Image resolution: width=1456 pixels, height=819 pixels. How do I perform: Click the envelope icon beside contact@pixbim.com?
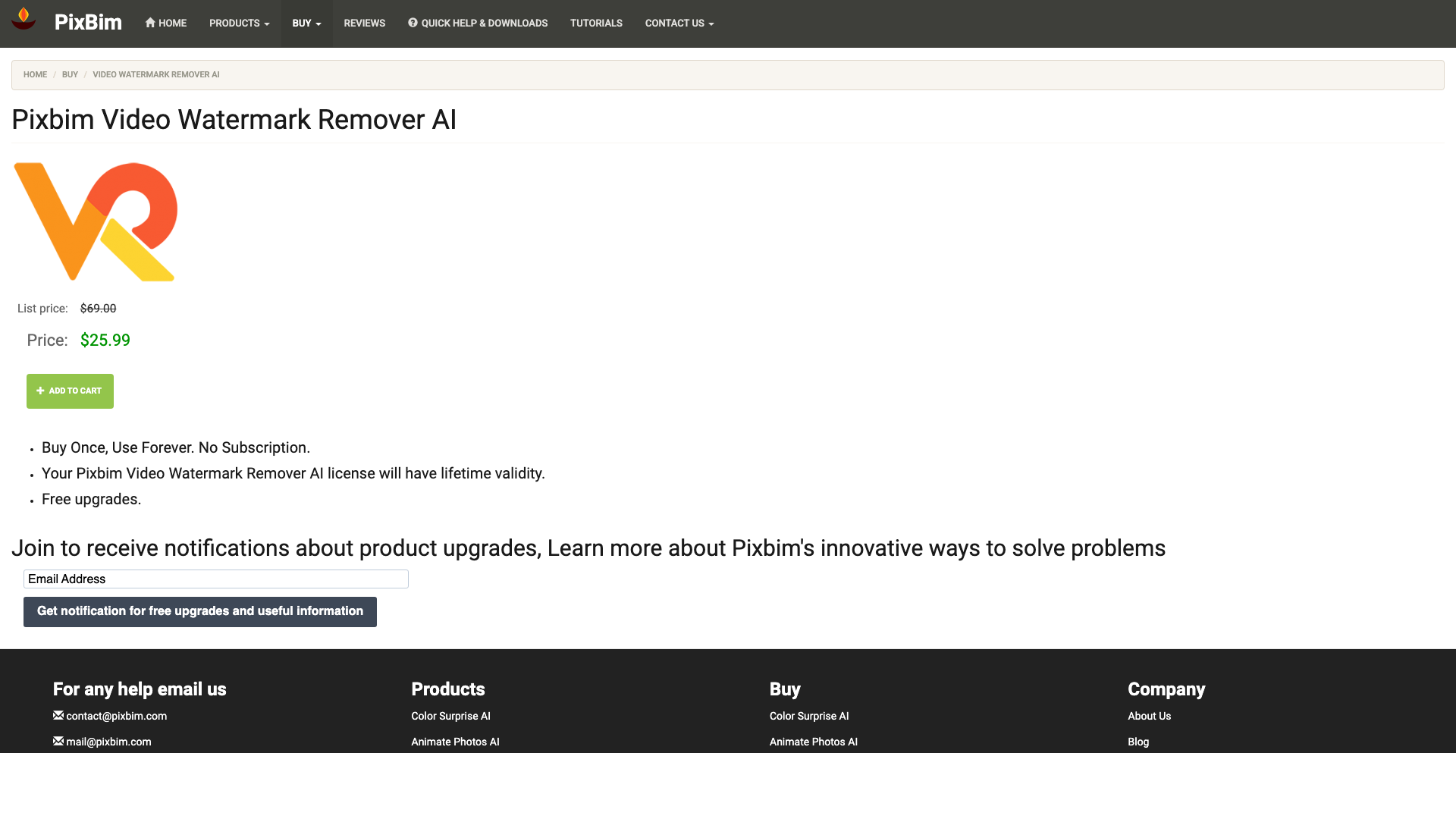(x=58, y=715)
